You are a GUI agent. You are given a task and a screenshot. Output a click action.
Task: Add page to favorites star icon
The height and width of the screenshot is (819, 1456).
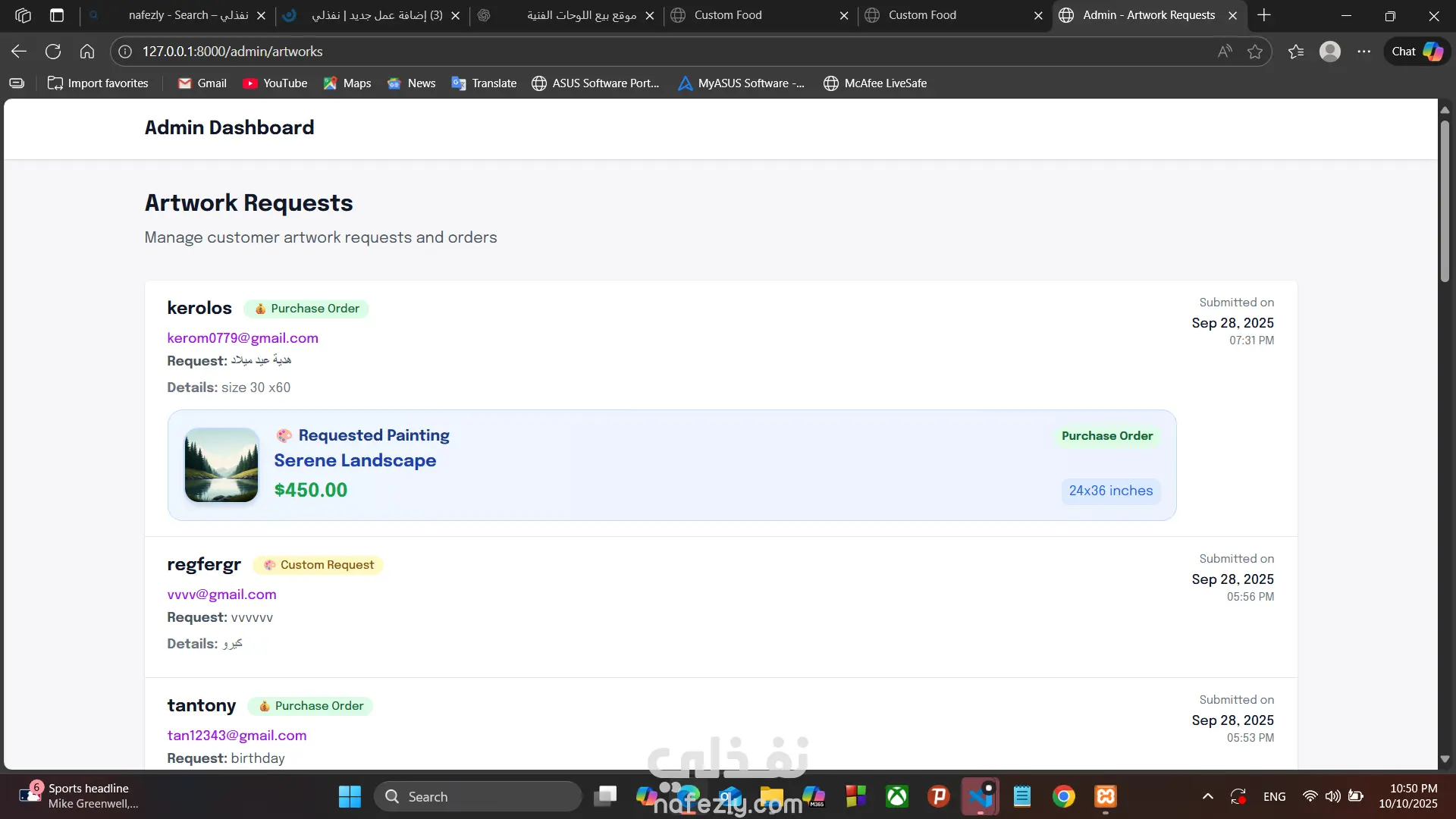coord(1255,52)
